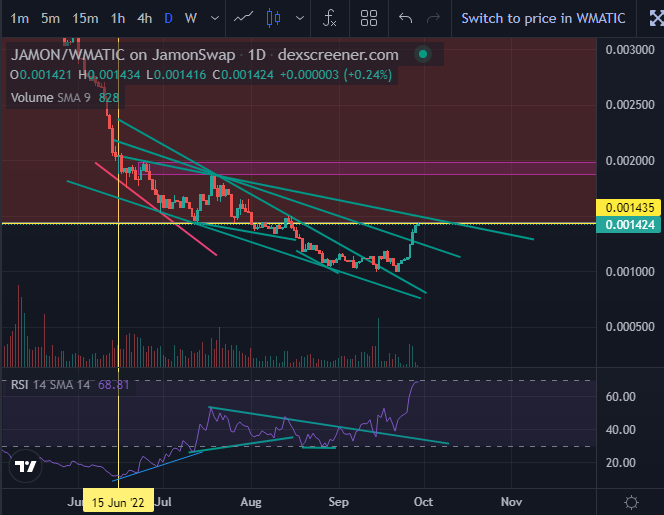Click the JAMON/WMATIC symbol title
The height and width of the screenshot is (515, 664).
pos(123,55)
